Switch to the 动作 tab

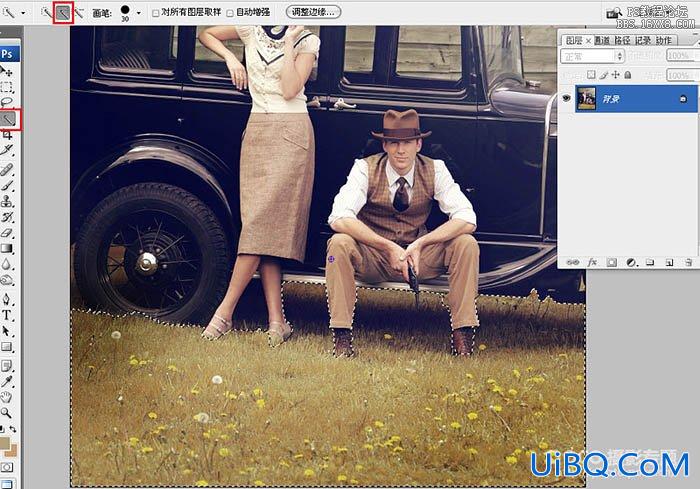pyautogui.click(x=664, y=40)
